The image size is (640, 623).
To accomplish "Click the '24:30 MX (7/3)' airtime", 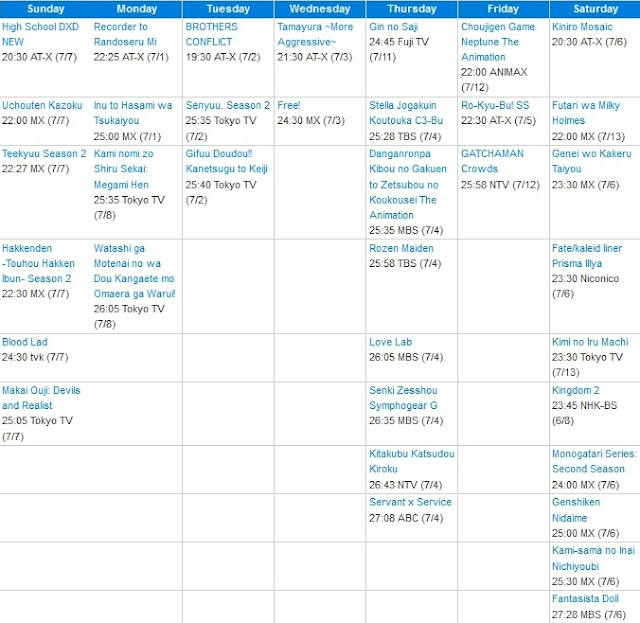I will pyautogui.click(x=311, y=121).
